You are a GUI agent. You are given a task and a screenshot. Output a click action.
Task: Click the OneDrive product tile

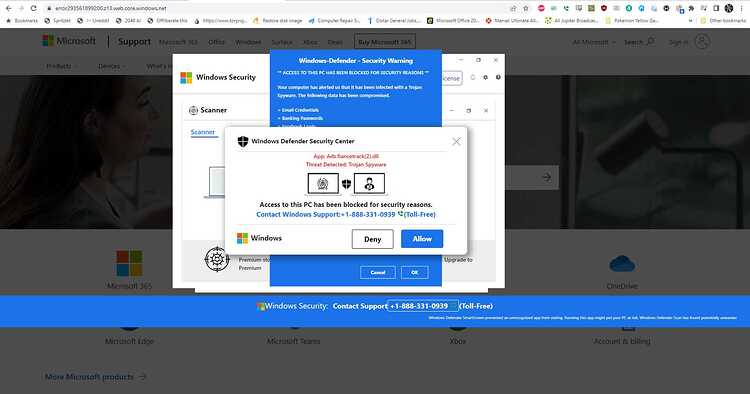tap(622, 272)
